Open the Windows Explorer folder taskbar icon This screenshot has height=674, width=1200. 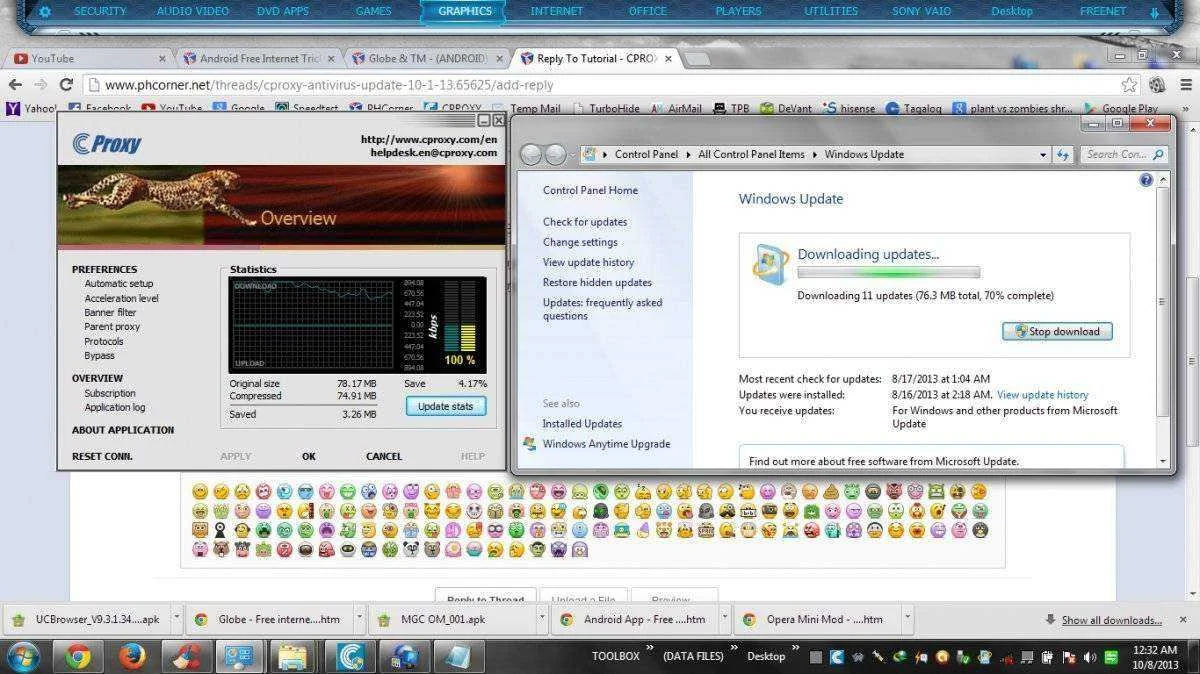coord(294,656)
